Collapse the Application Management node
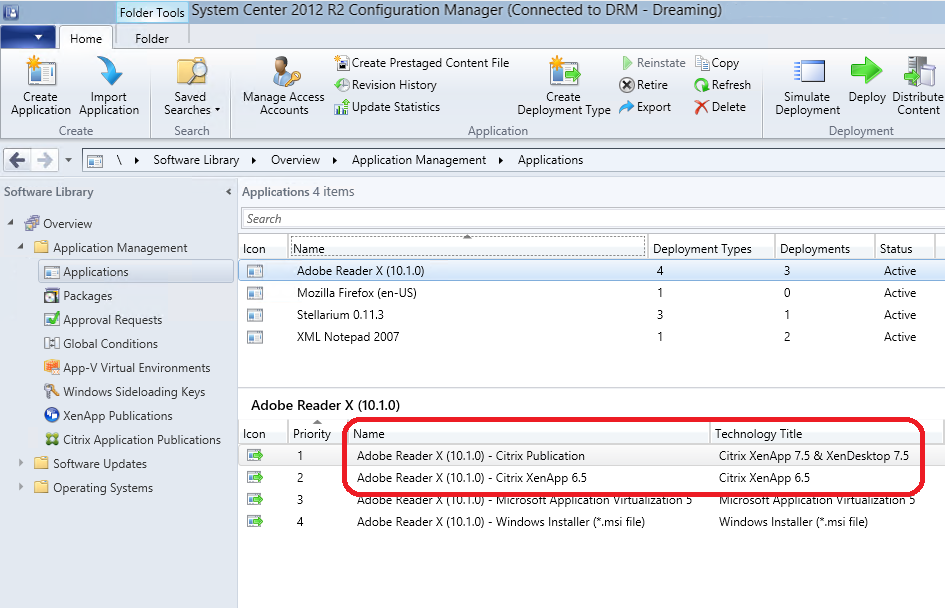 (x=22, y=247)
